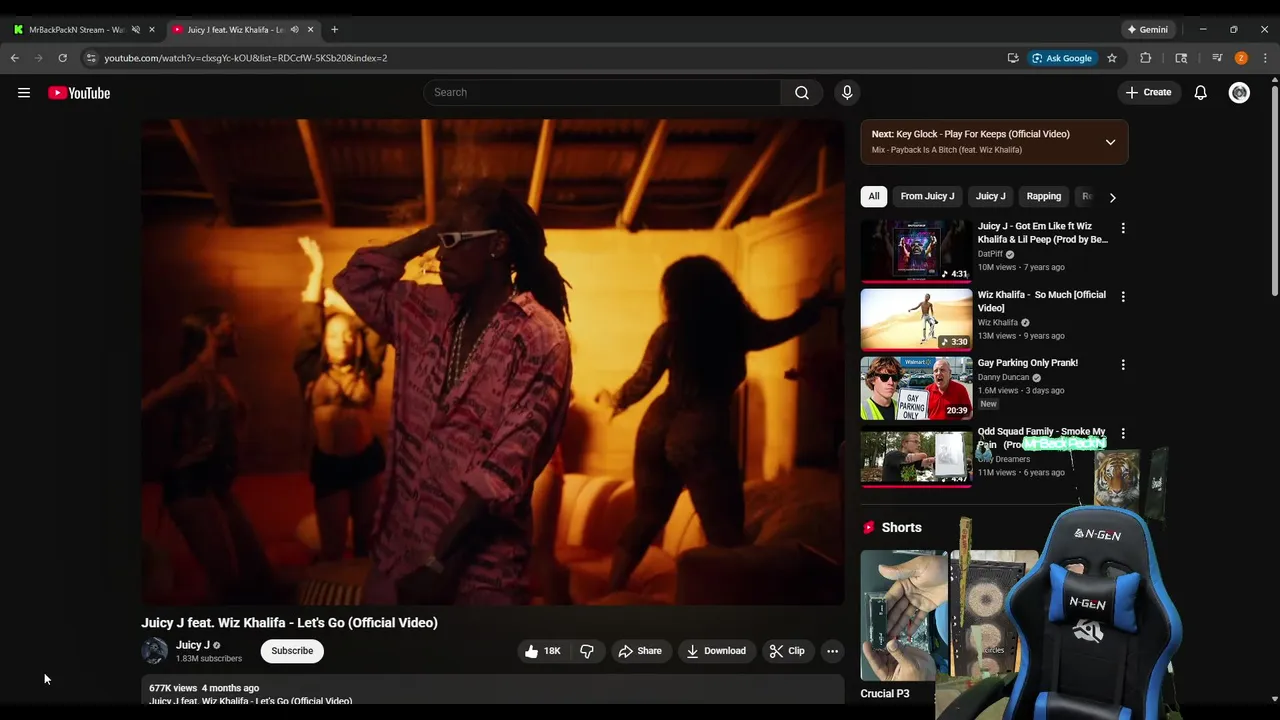The width and height of the screenshot is (1280, 720).
Task: Show more filter chips with arrow
Action: 1112,197
